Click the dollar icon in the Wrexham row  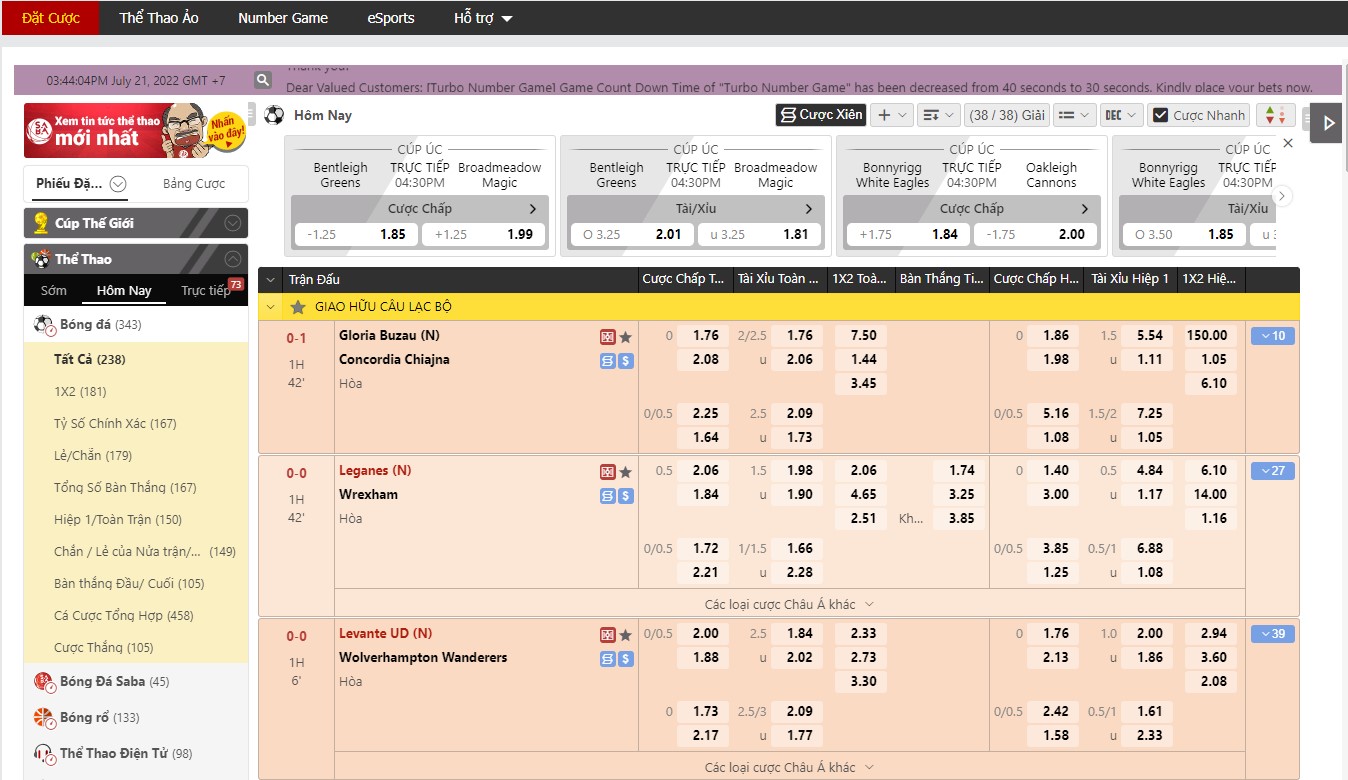click(626, 496)
